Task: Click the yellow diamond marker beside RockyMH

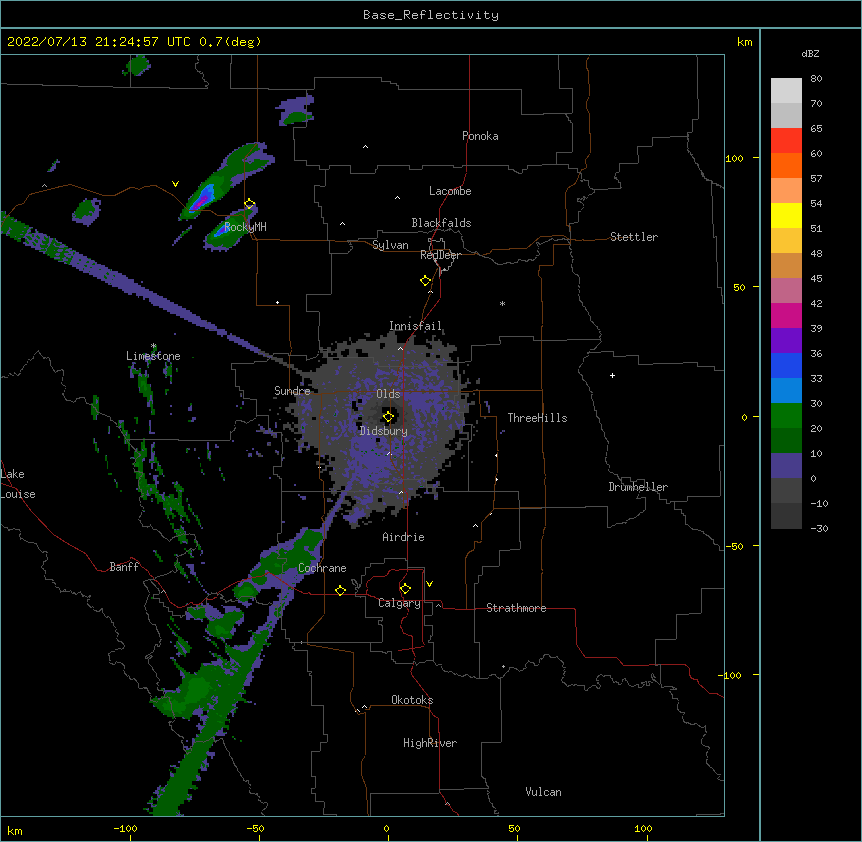Action: coord(250,204)
